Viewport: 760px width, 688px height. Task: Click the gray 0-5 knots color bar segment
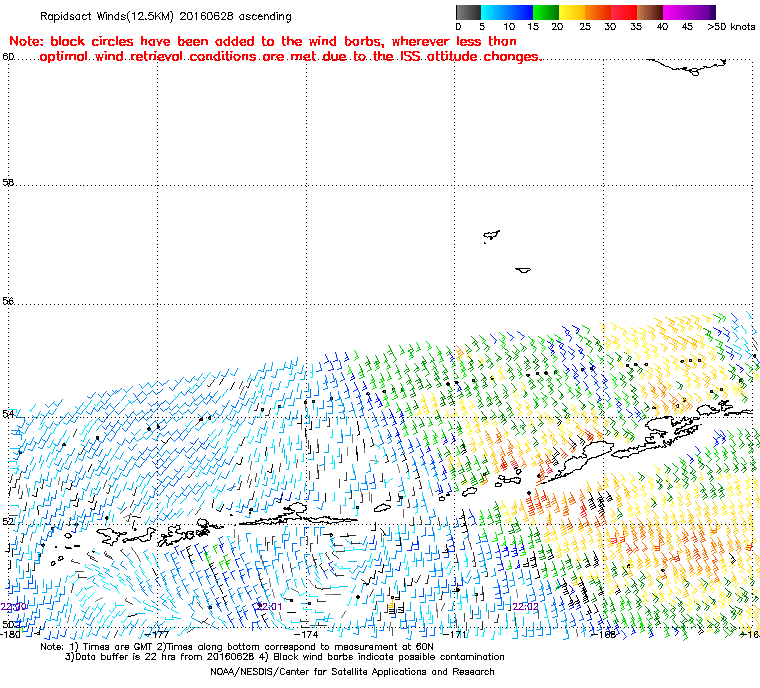click(469, 12)
